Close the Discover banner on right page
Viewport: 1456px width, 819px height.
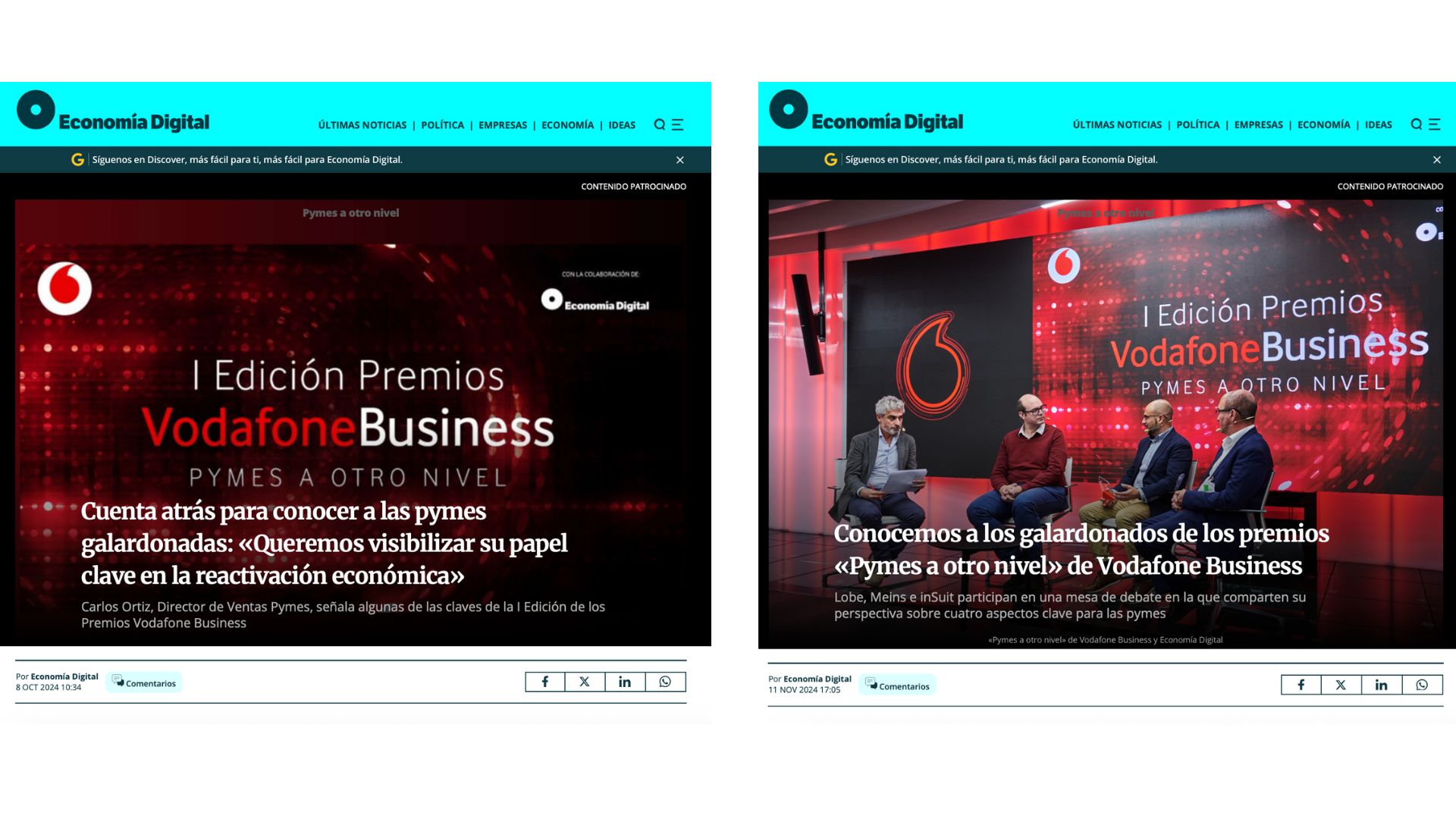coord(1437,160)
